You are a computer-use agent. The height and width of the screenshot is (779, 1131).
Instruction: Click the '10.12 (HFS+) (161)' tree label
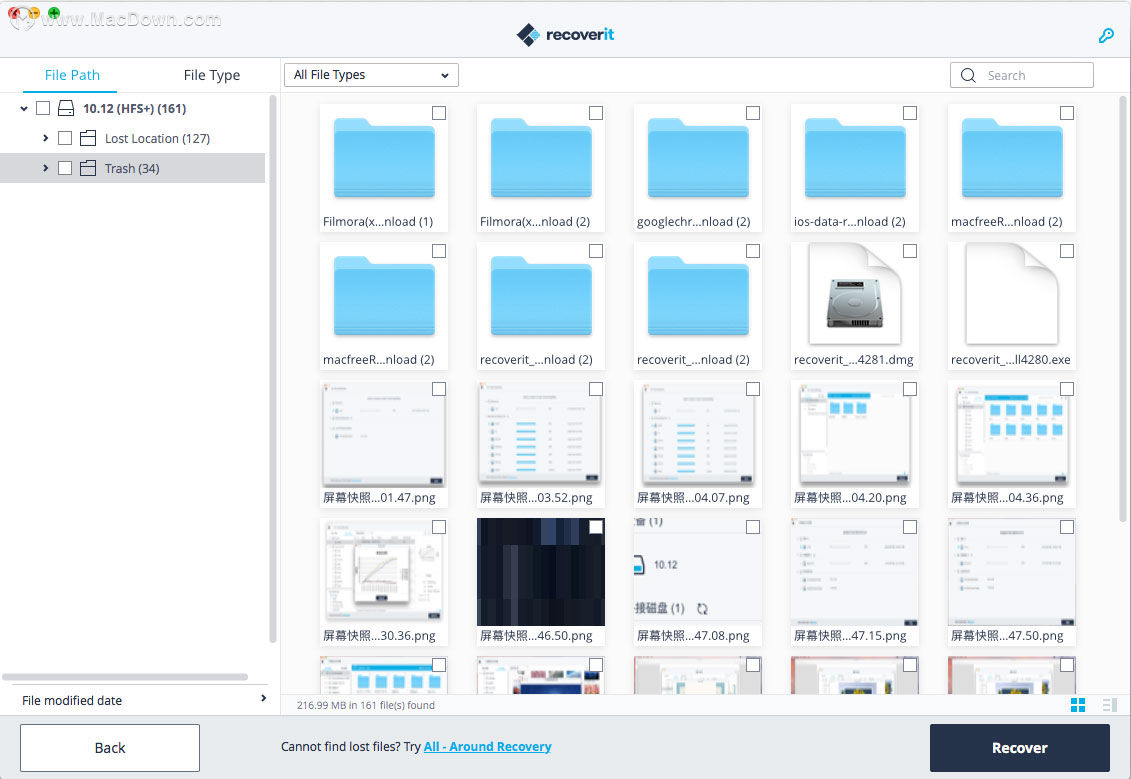click(134, 108)
